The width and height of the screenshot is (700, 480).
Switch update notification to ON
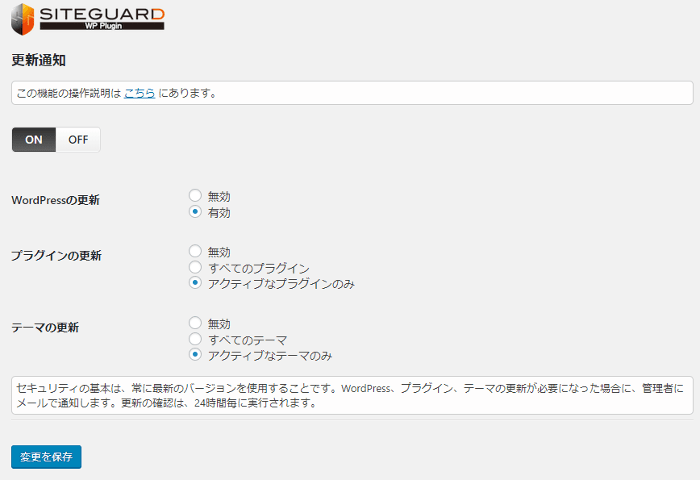34,140
